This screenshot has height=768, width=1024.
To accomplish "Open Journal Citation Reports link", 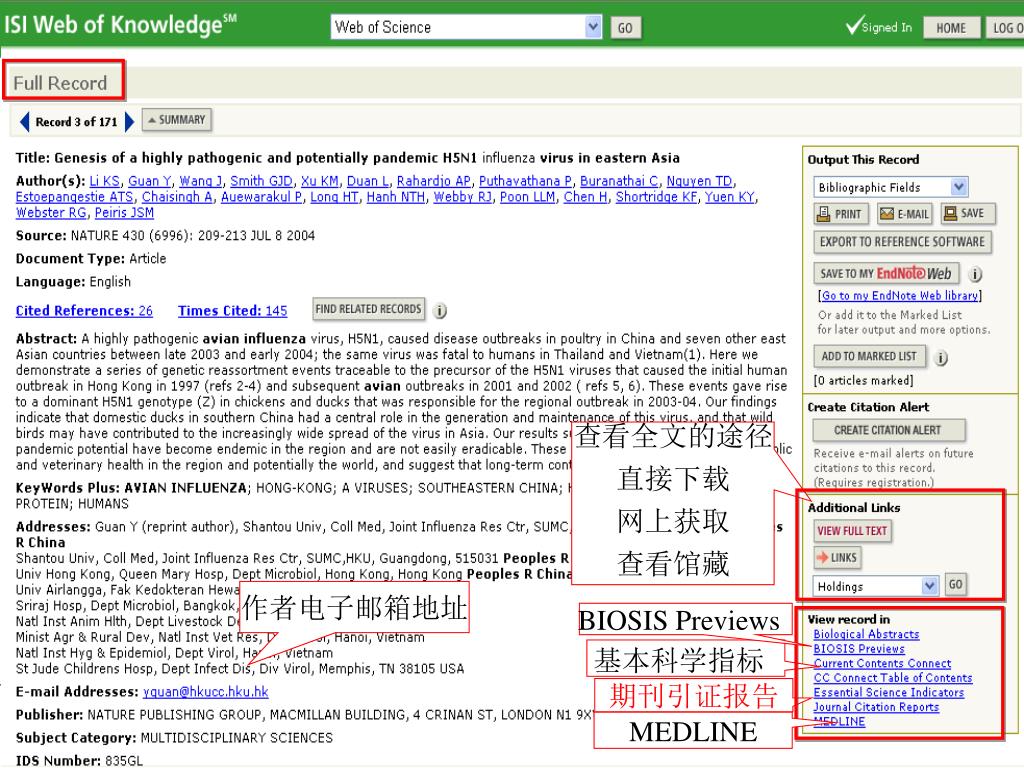I will pyautogui.click(x=876, y=707).
